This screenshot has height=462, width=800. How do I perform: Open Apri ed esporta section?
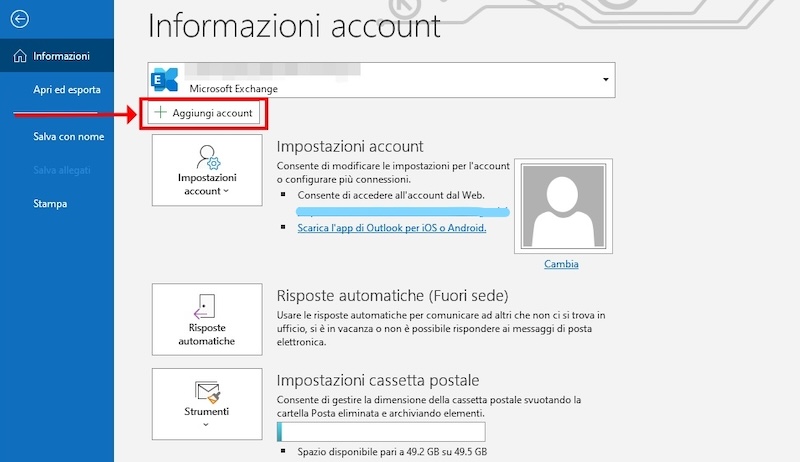67,90
